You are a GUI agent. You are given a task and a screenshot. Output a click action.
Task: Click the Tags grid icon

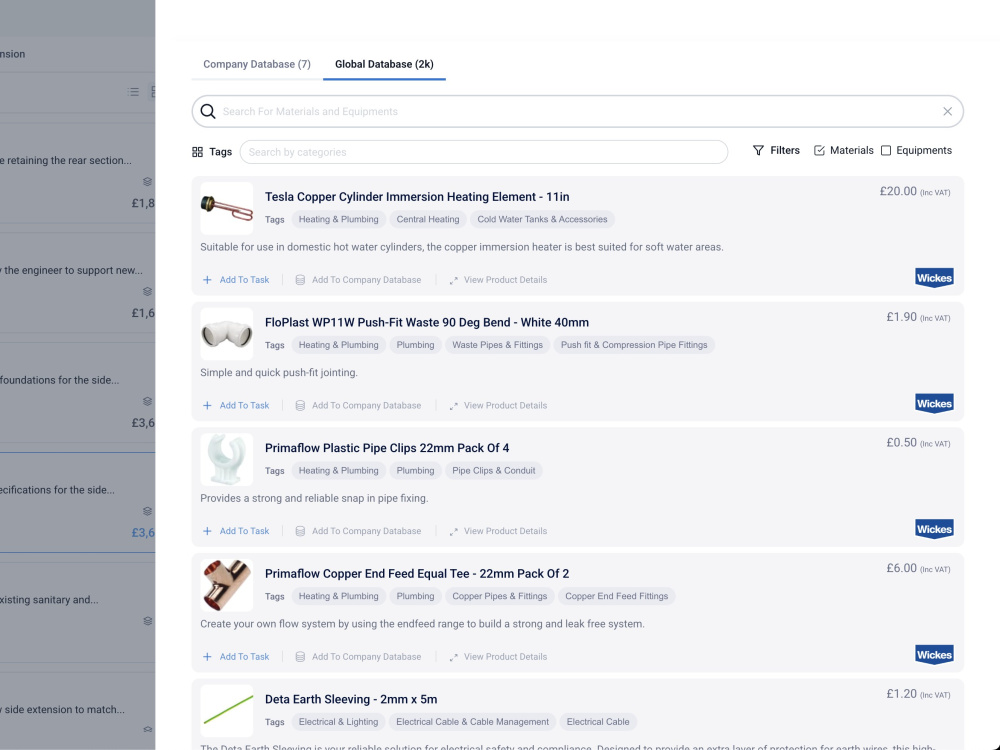click(197, 152)
